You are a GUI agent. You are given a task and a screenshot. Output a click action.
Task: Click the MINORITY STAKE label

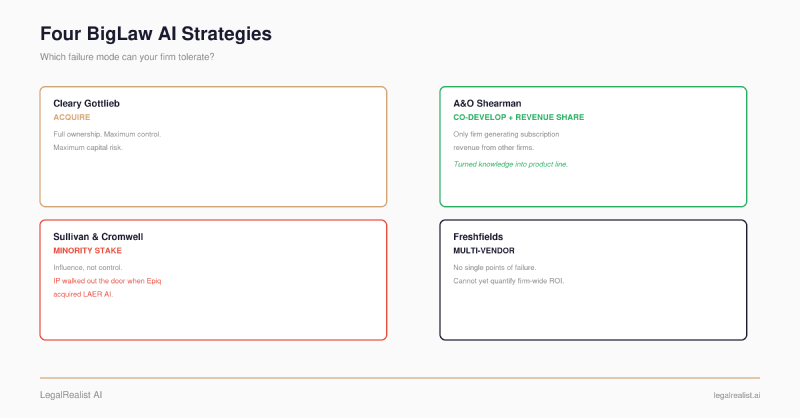[x=87, y=251]
